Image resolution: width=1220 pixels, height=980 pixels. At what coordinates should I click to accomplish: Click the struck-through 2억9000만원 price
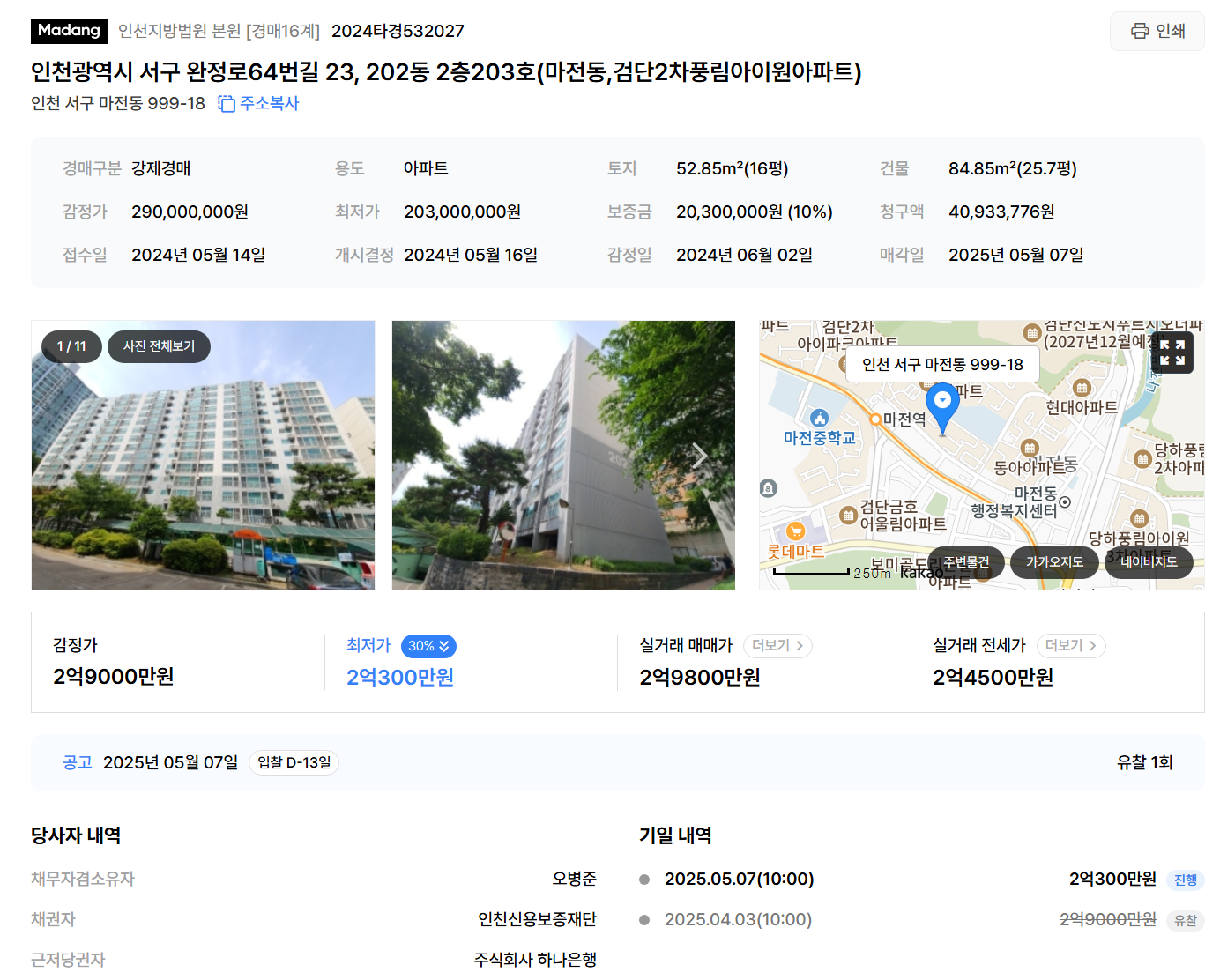(1108, 919)
